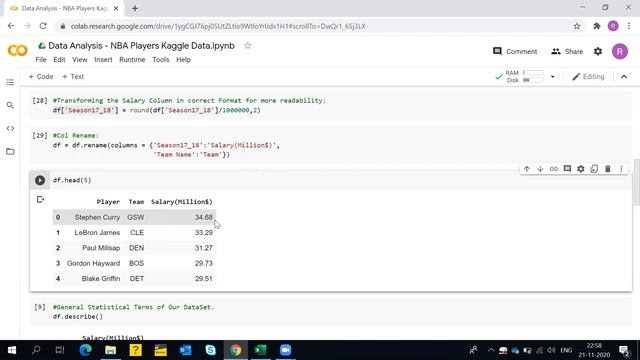Open the File menu

point(41,60)
